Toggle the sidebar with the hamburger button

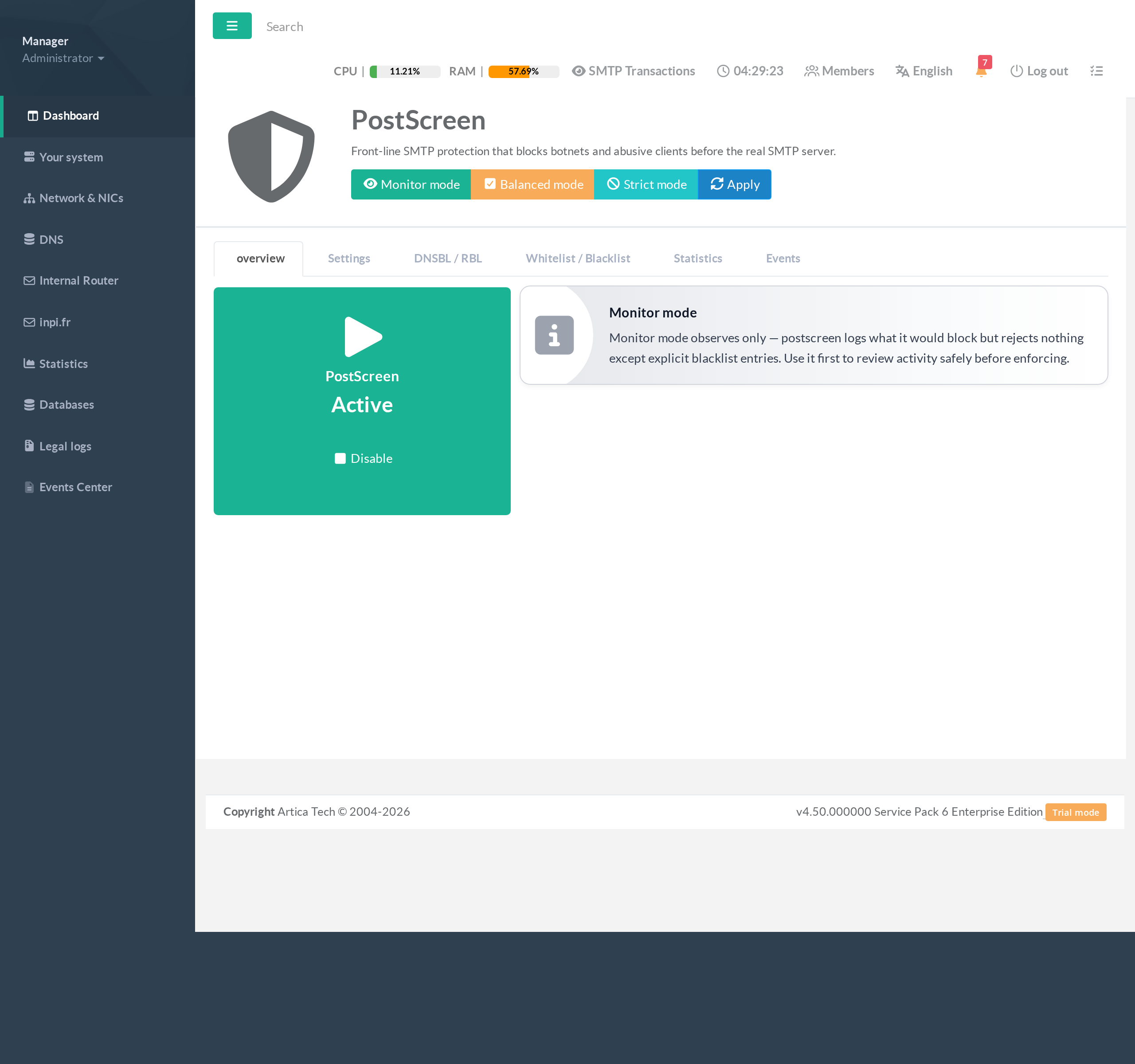232,26
